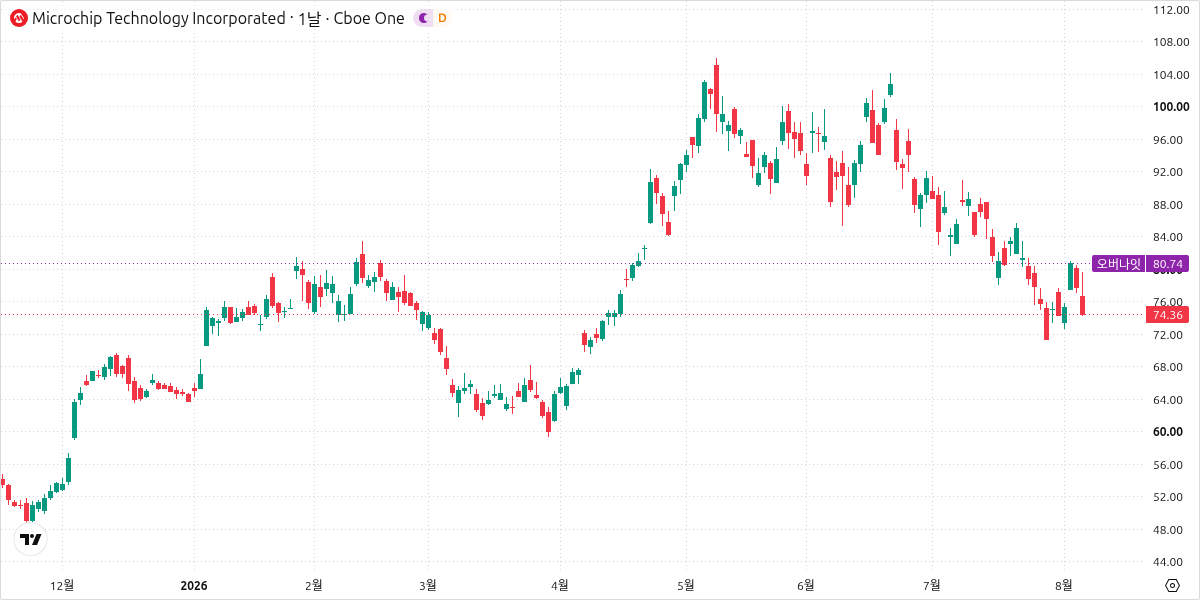Click the 3월 label on time axis
Screen dimensions: 1200x600
click(428, 584)
